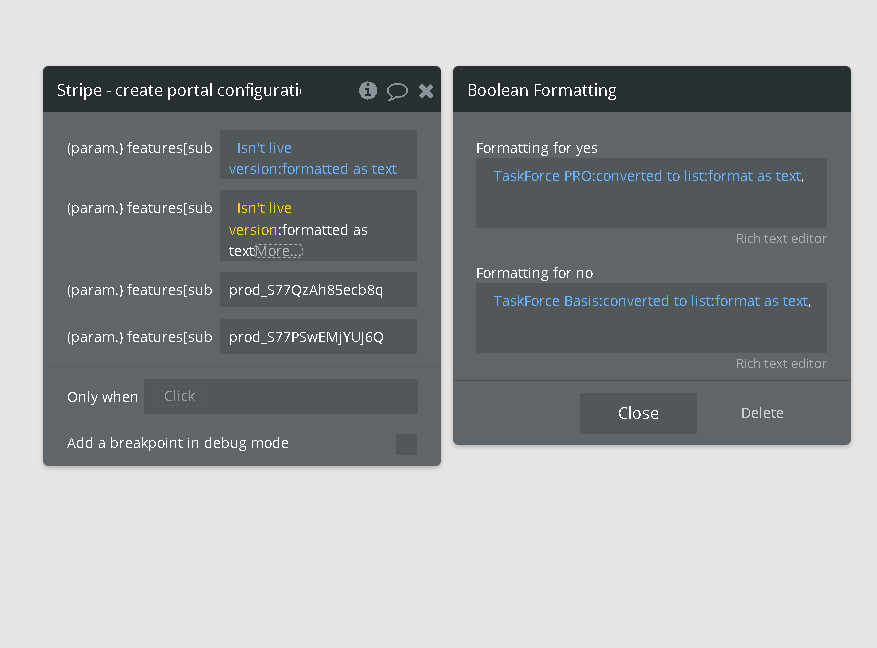The height and width of the screenshot is (648, 877).
Task: Edit the Formatting for no expression box
Action: [651, 330]
